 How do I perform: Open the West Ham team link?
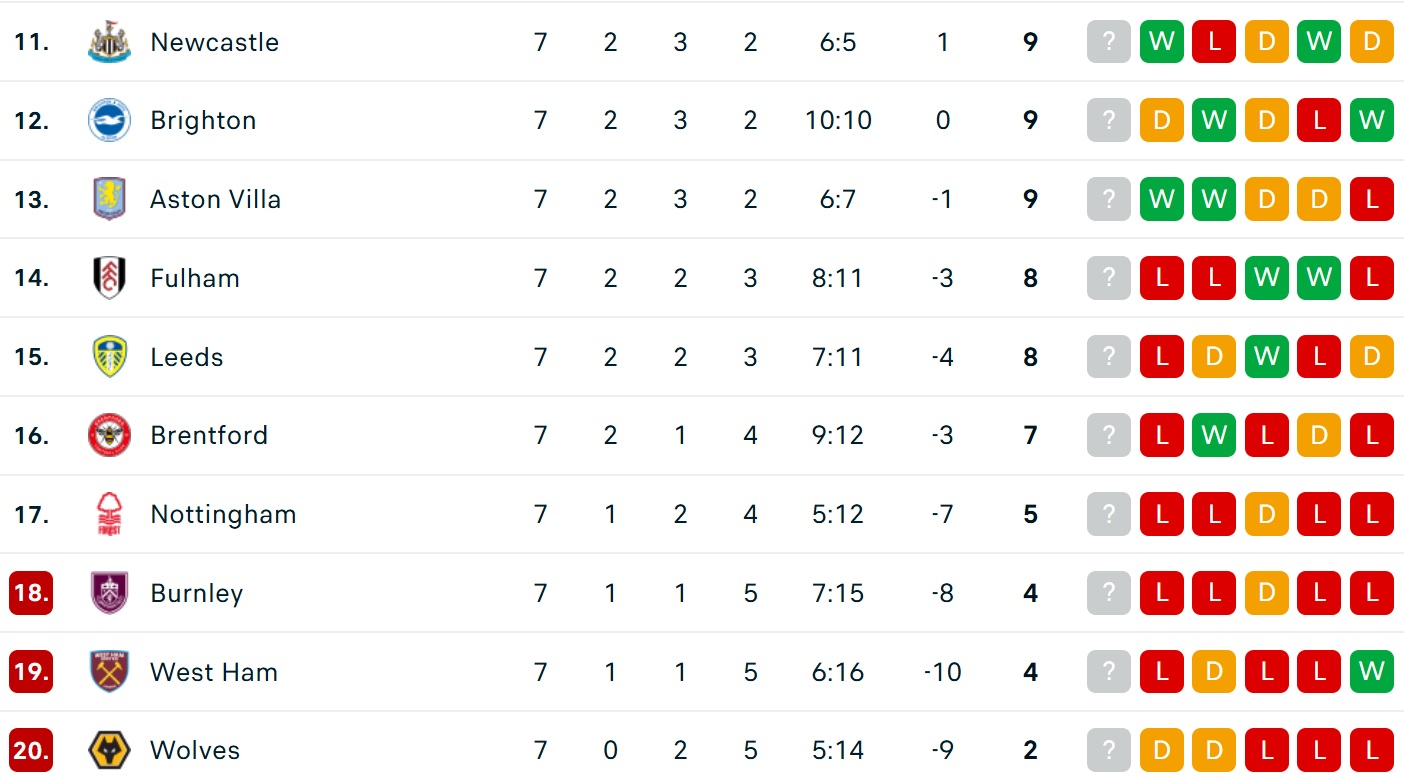pyautogui.click(x=213, y=672)
